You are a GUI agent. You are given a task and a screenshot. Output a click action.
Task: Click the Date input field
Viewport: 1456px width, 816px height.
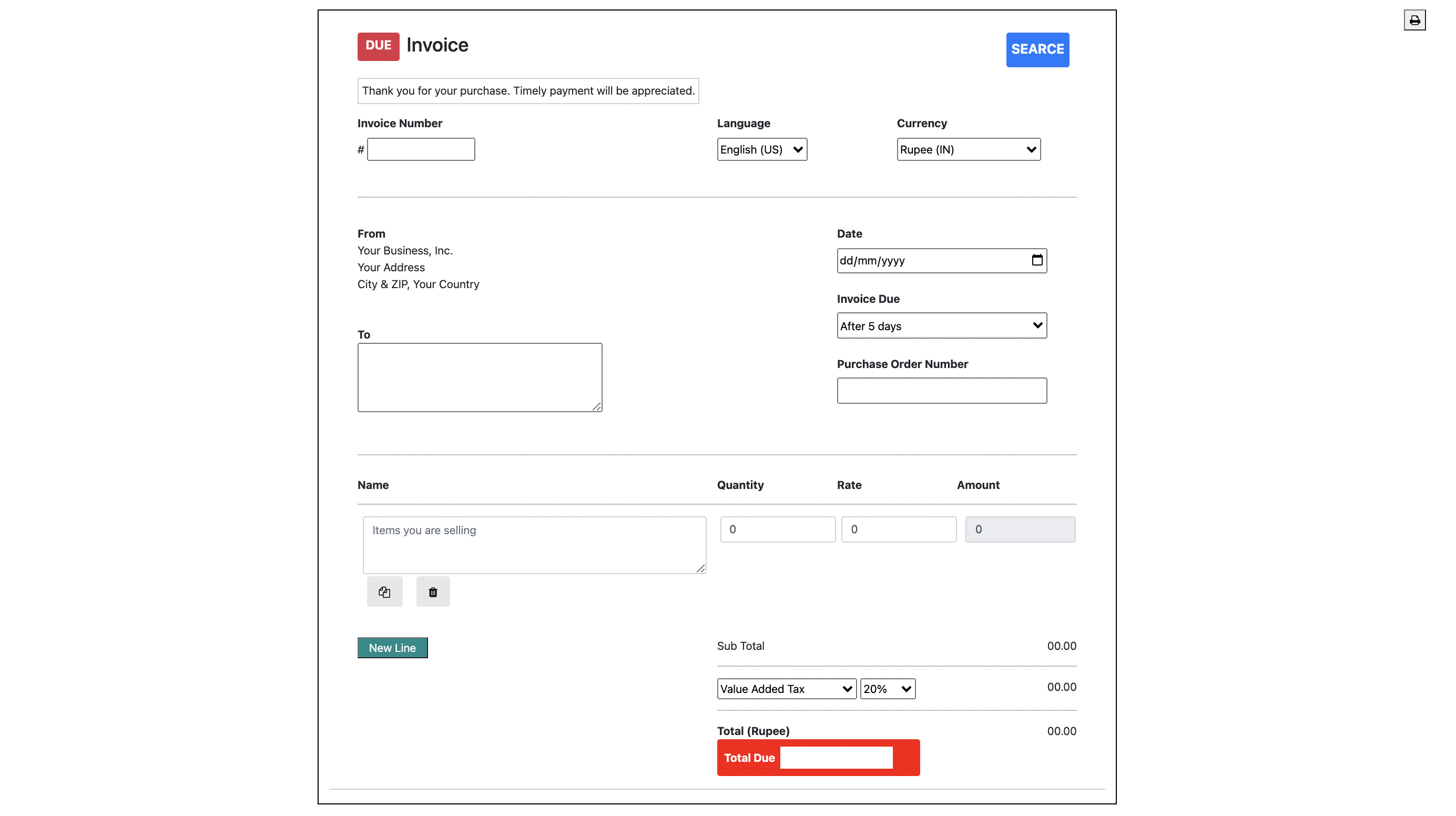pyautogui.click(x=942, y=260)
